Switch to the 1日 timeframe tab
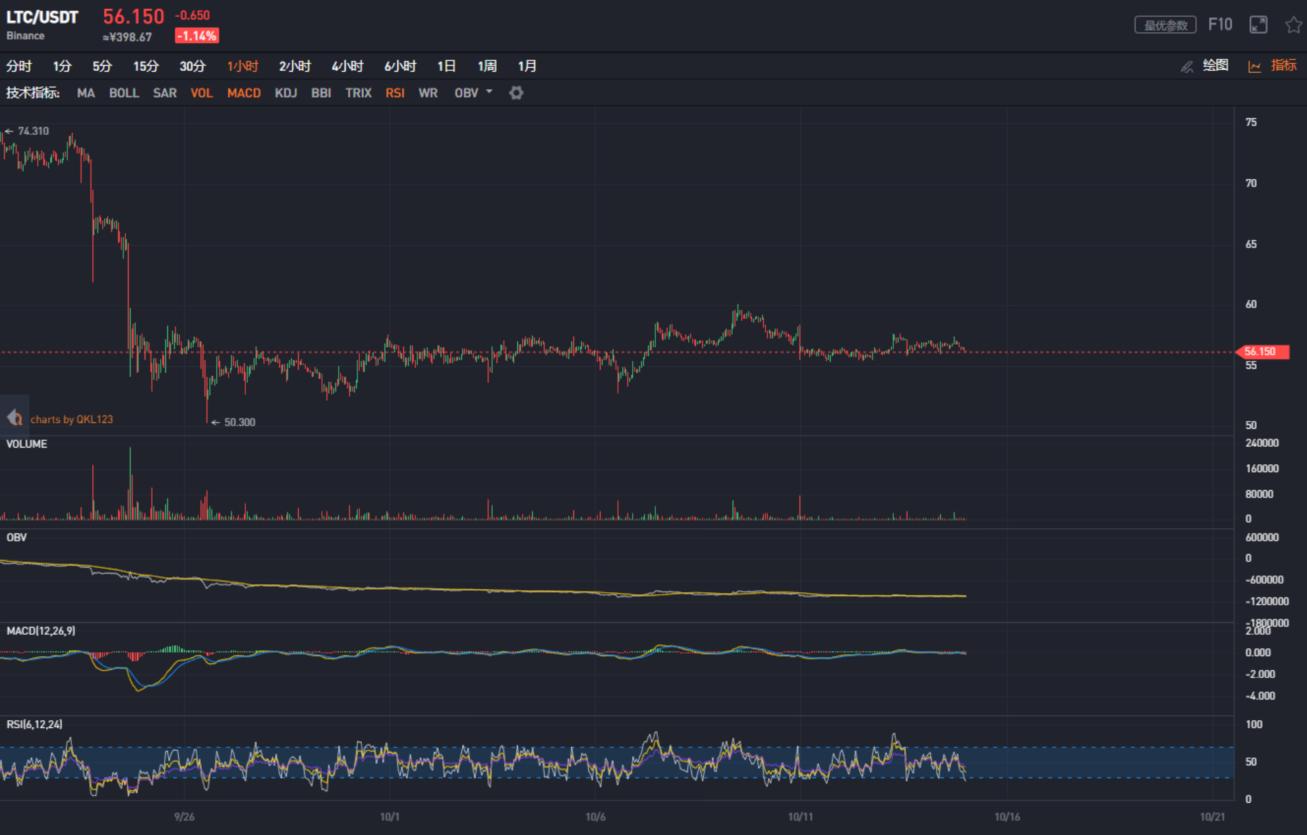Screen dimensions: 1307x835 coord(444,65)
